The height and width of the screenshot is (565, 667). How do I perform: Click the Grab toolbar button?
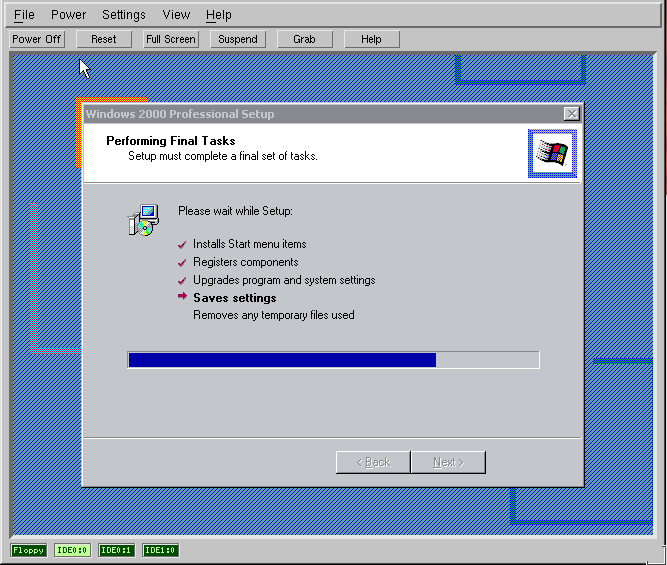[x=305, y=39]
